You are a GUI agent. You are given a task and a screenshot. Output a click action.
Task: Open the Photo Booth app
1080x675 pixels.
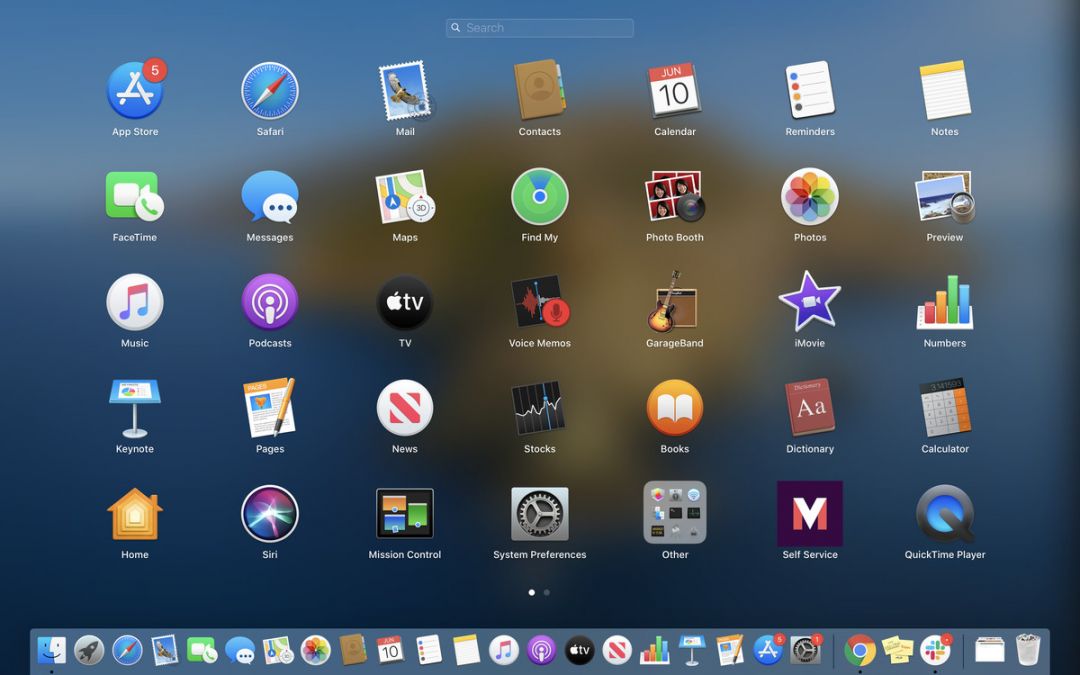(x=675, y=197)
